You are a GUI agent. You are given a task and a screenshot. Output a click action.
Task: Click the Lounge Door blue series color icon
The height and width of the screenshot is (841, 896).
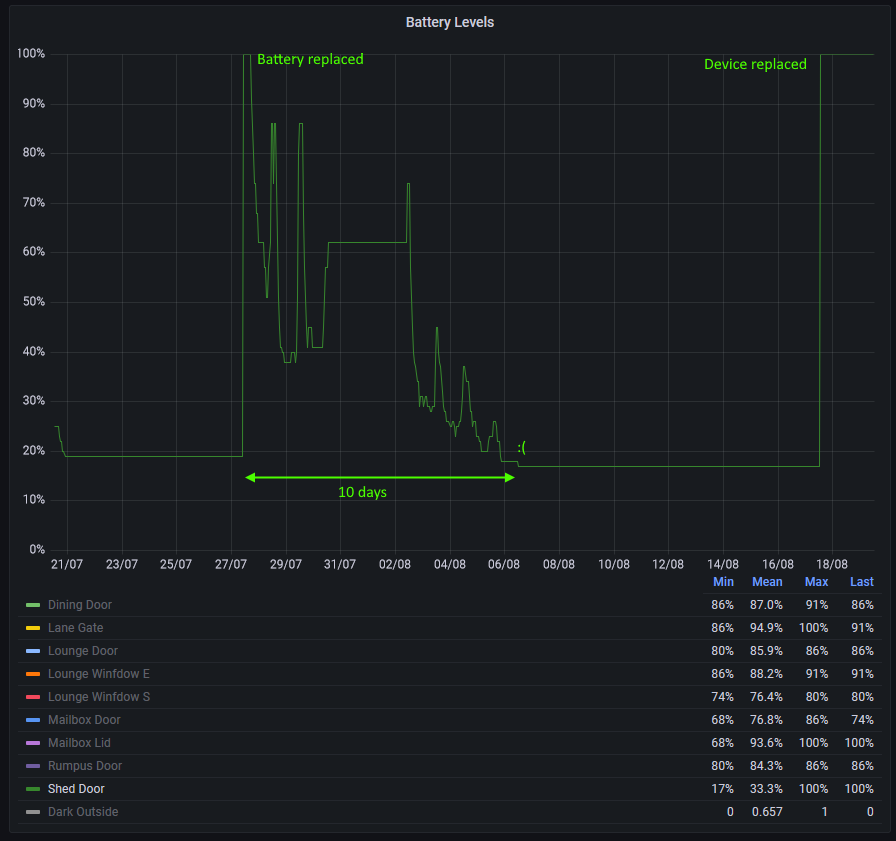pos(33,651)
